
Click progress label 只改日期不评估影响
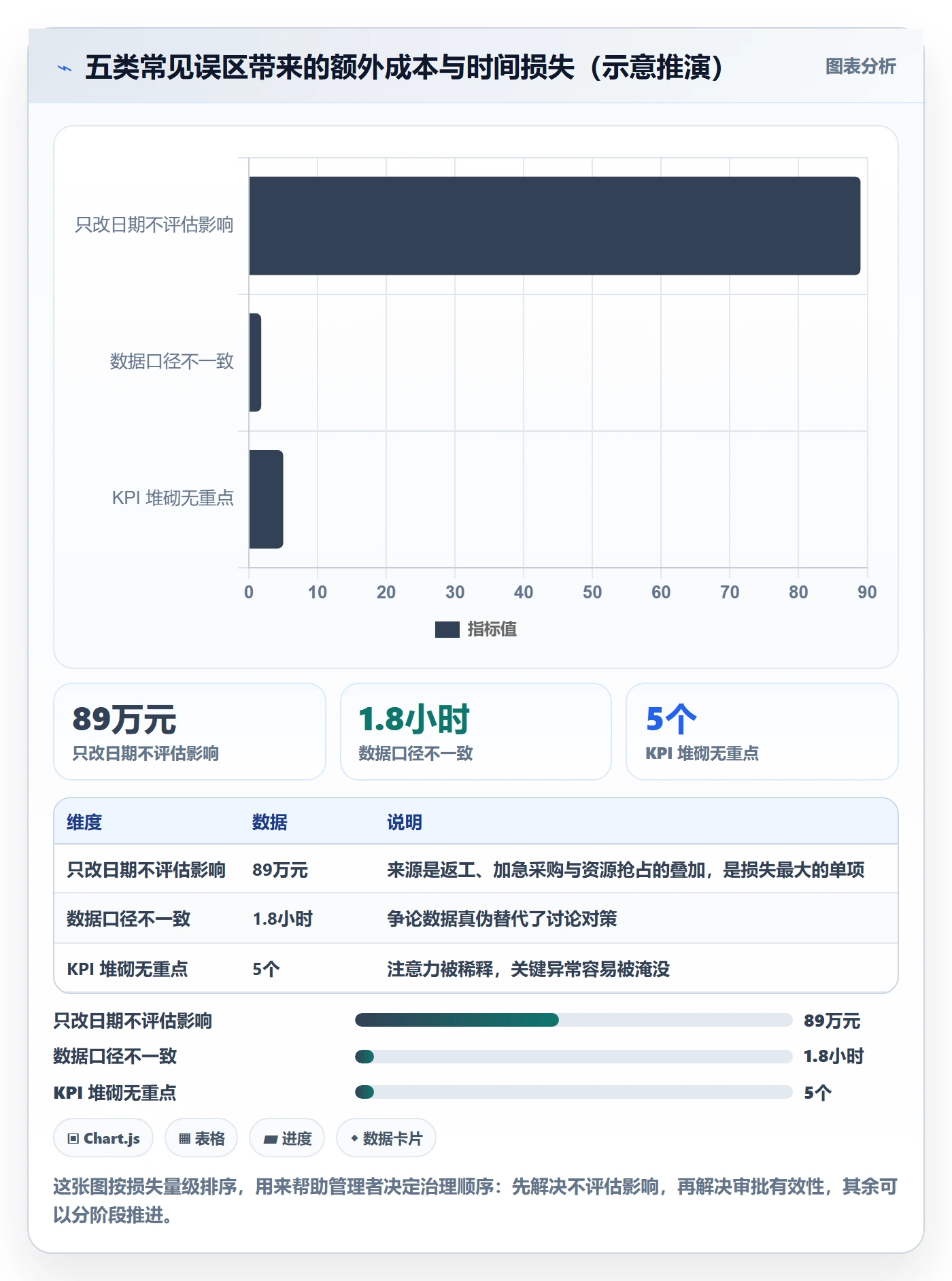point(133,1021)
